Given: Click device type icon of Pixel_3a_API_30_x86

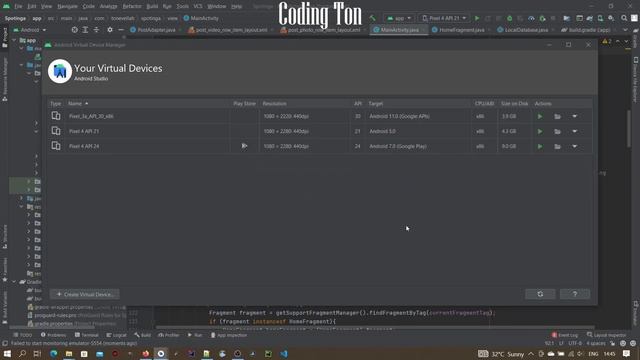Looking at the screenshot, I should [x=56, y=116].
